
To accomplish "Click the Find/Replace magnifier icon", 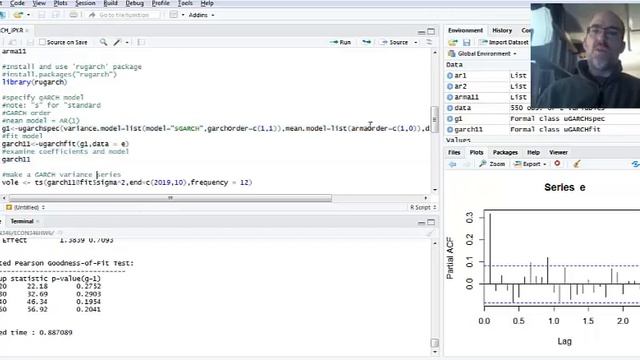I will (x=103, y=42).
